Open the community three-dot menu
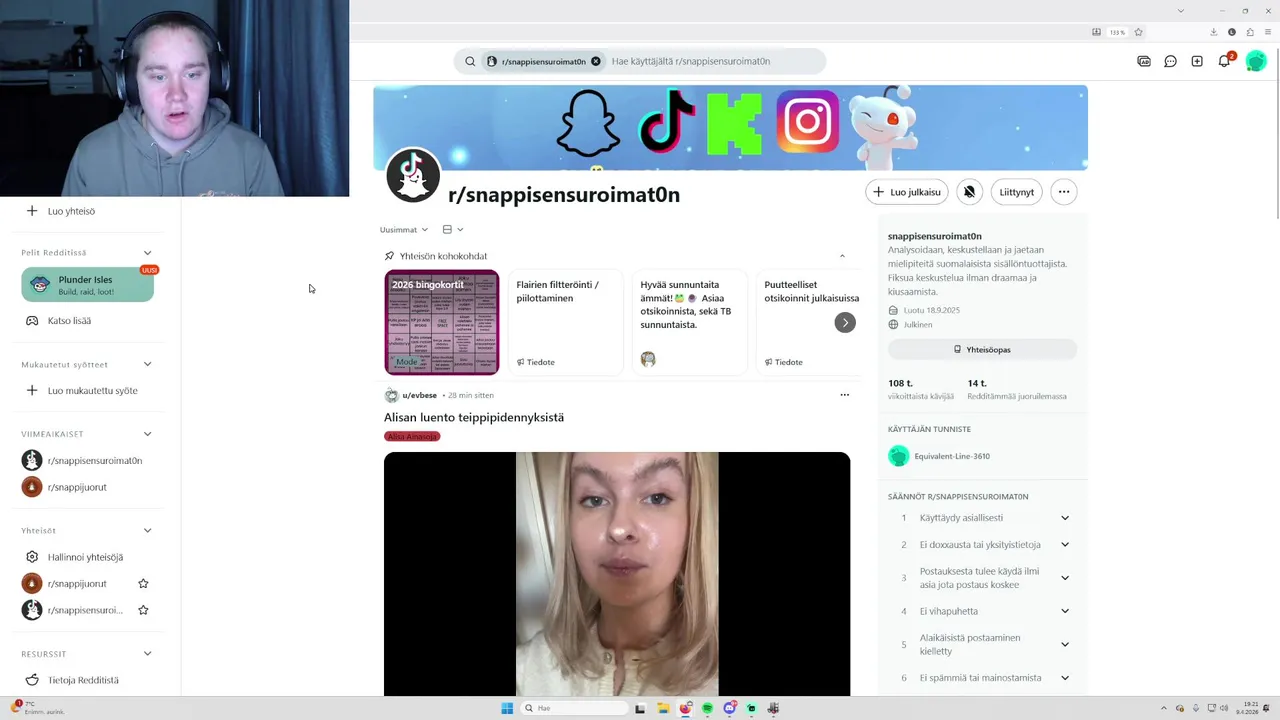Image resolution: width=1280 pixels, height=720 pixels. tap(1064, 192)
